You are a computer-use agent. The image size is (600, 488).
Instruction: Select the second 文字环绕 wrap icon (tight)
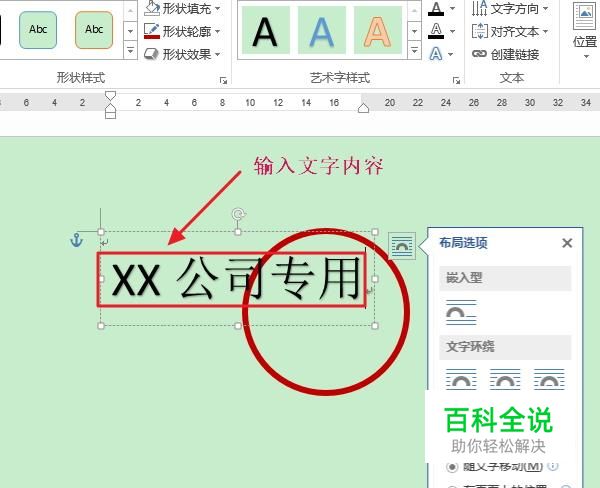(x=505, y=379)
